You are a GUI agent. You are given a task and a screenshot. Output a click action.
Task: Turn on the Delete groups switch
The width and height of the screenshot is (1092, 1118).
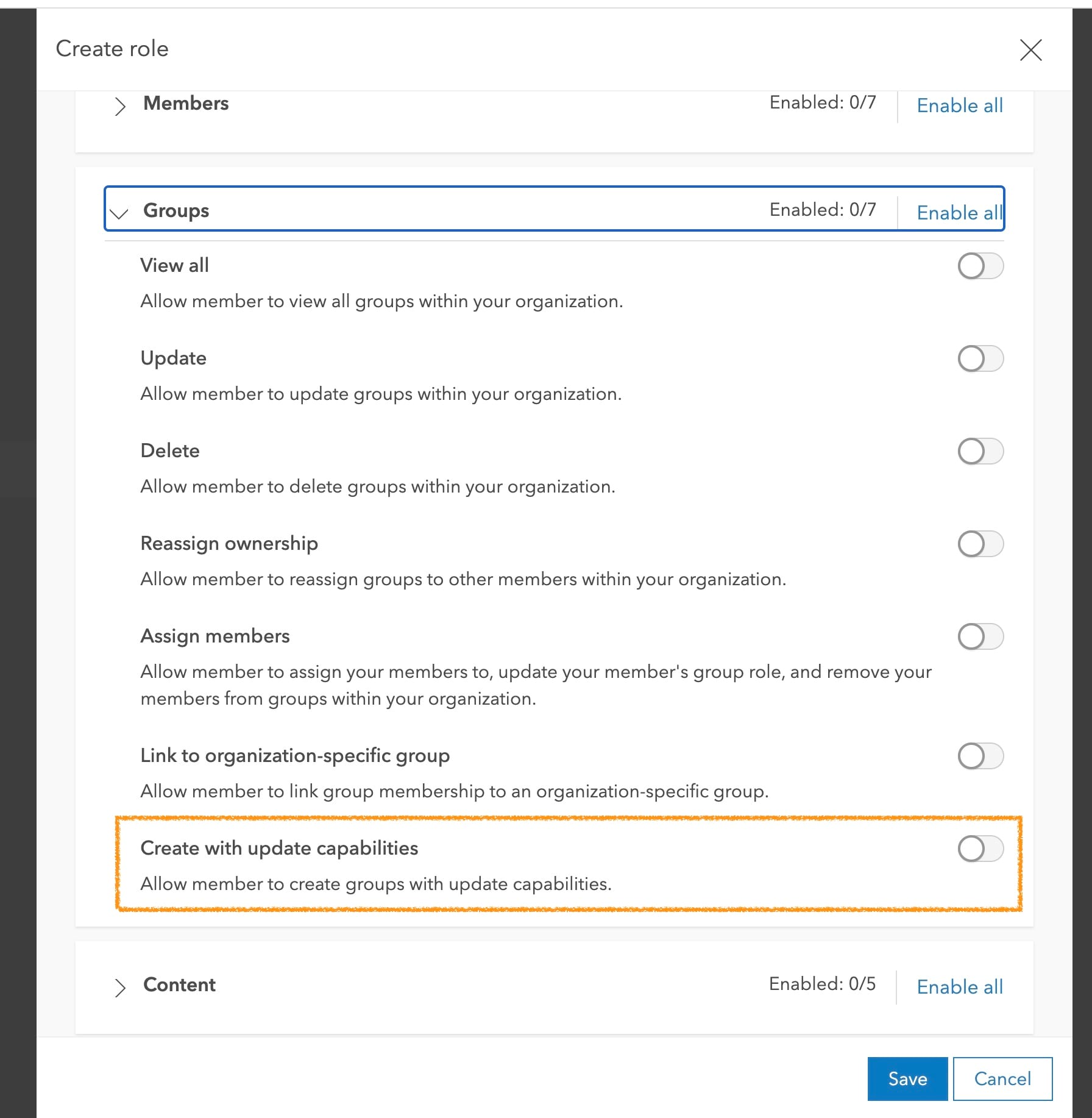(980, 451)
